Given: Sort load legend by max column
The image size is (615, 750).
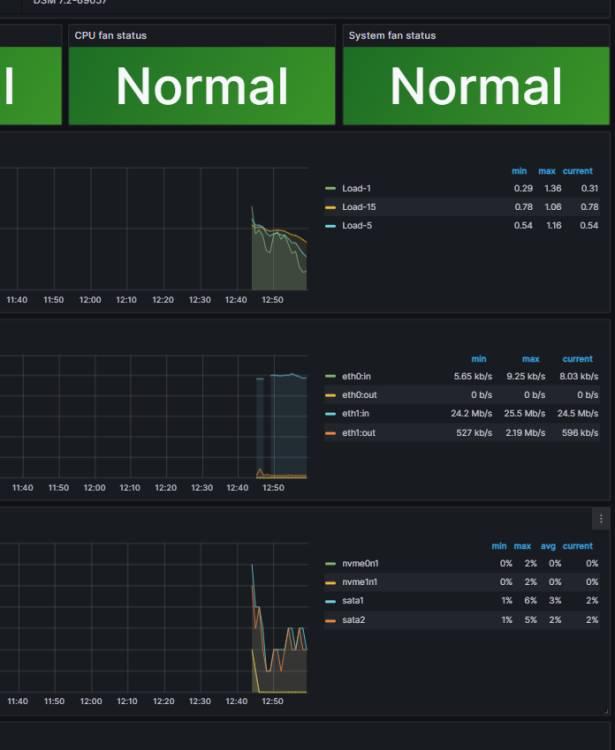Looking at the screenshot, I should point(547,171).
